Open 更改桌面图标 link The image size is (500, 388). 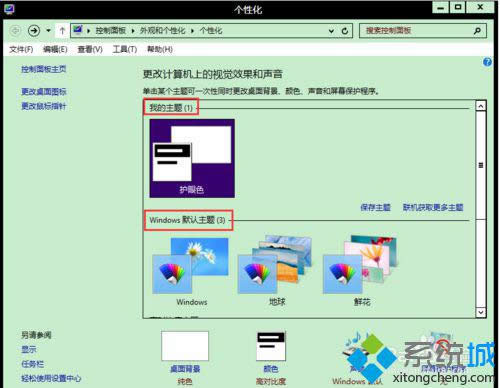click(x=44, y=91)
